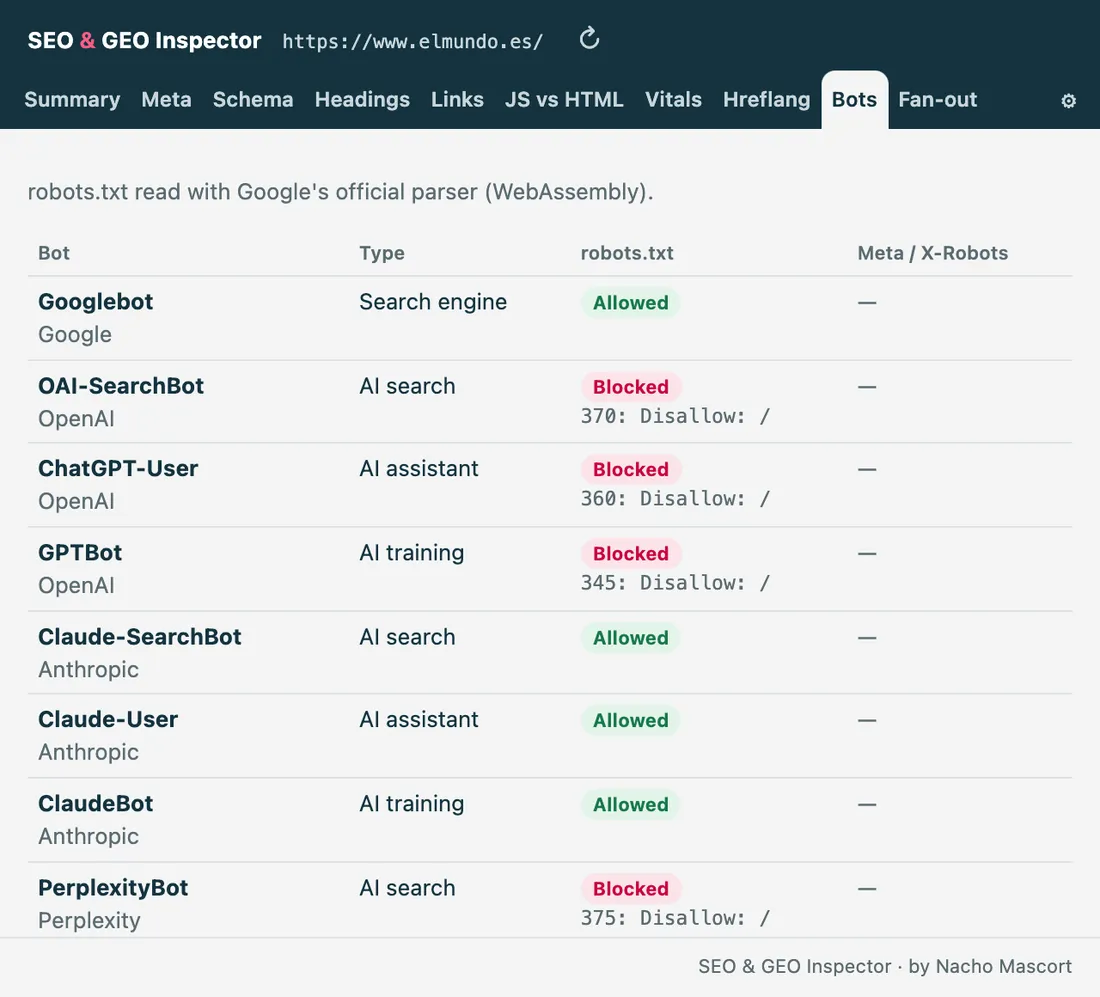This screenshot has height=997, width=1100.
Task: Click 'AI search' type in OAI-SearchBot row
Action: pyautogui.click(x=407, y=386)
